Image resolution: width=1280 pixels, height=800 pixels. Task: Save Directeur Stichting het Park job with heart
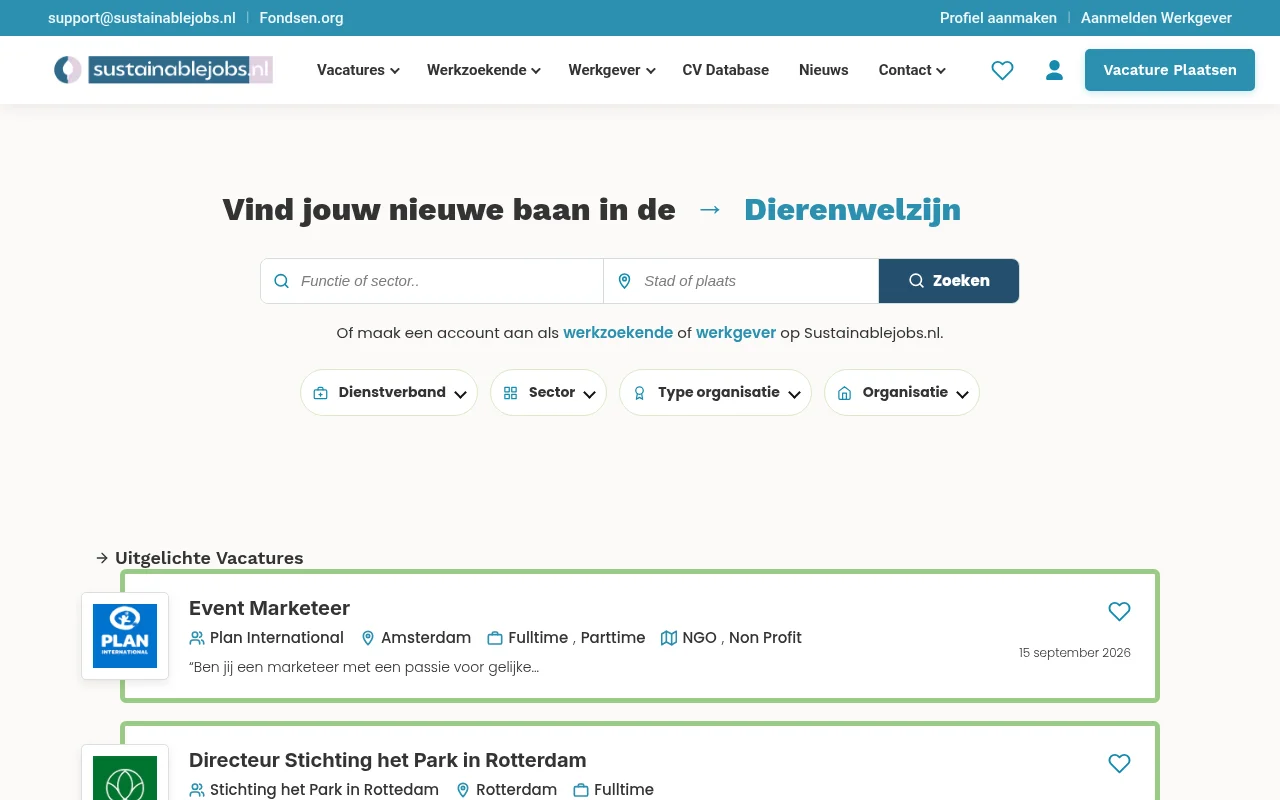click(1119, 763)
